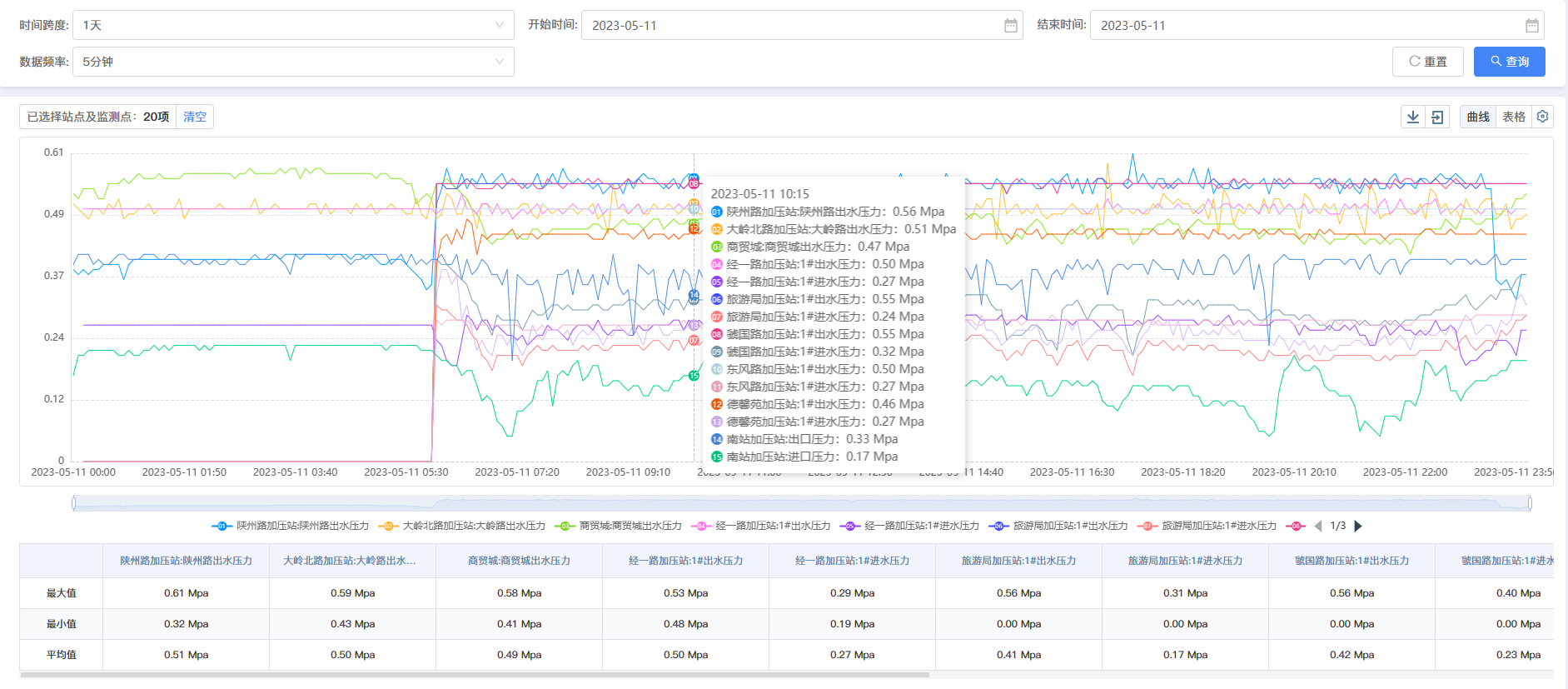Toggle 经一路加压站 1#进水压力 legend item
1568x689 pixels.
[x=910, y=526]
